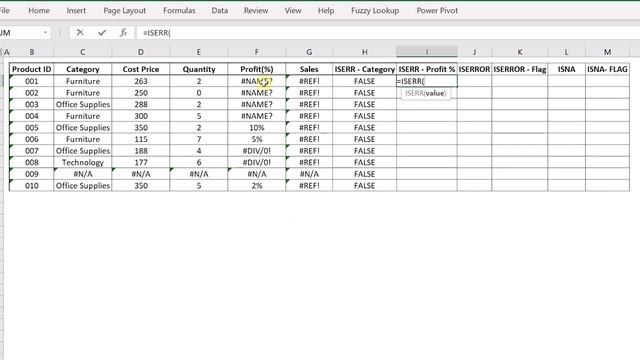The width and height of the screenshot is (640, 360).
Task: Click the ISERROR header cell
Action: click(474, 69)
